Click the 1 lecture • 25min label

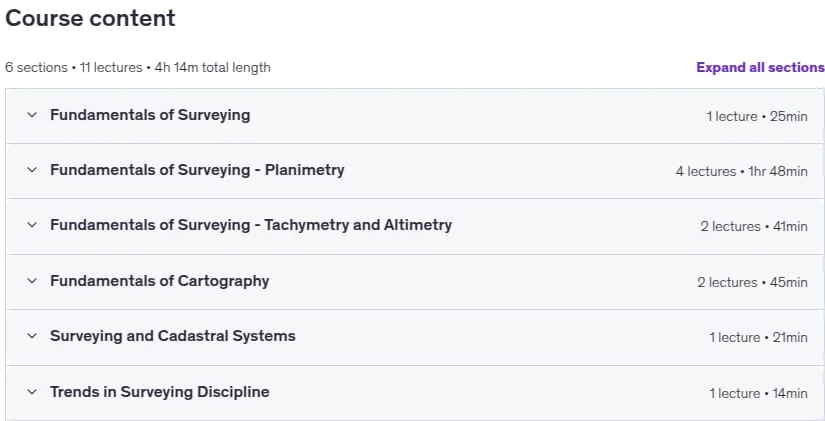coord(757,116)
